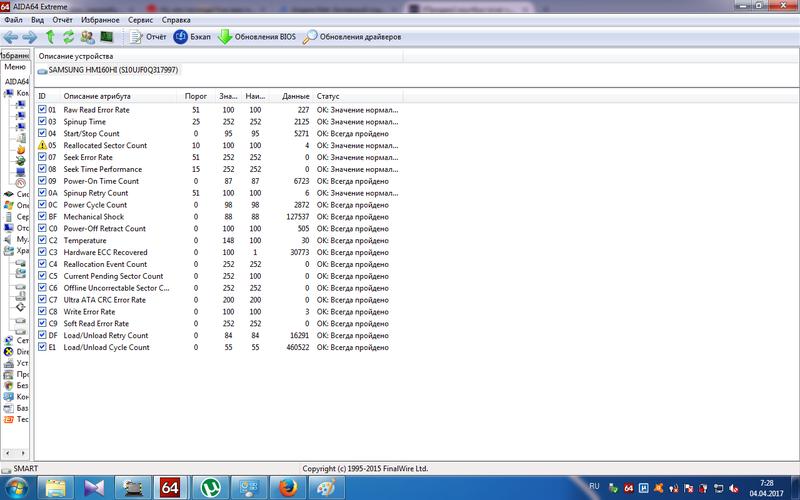
Task: Select the Конфигурация tree icon
Action: coord(9,396)
